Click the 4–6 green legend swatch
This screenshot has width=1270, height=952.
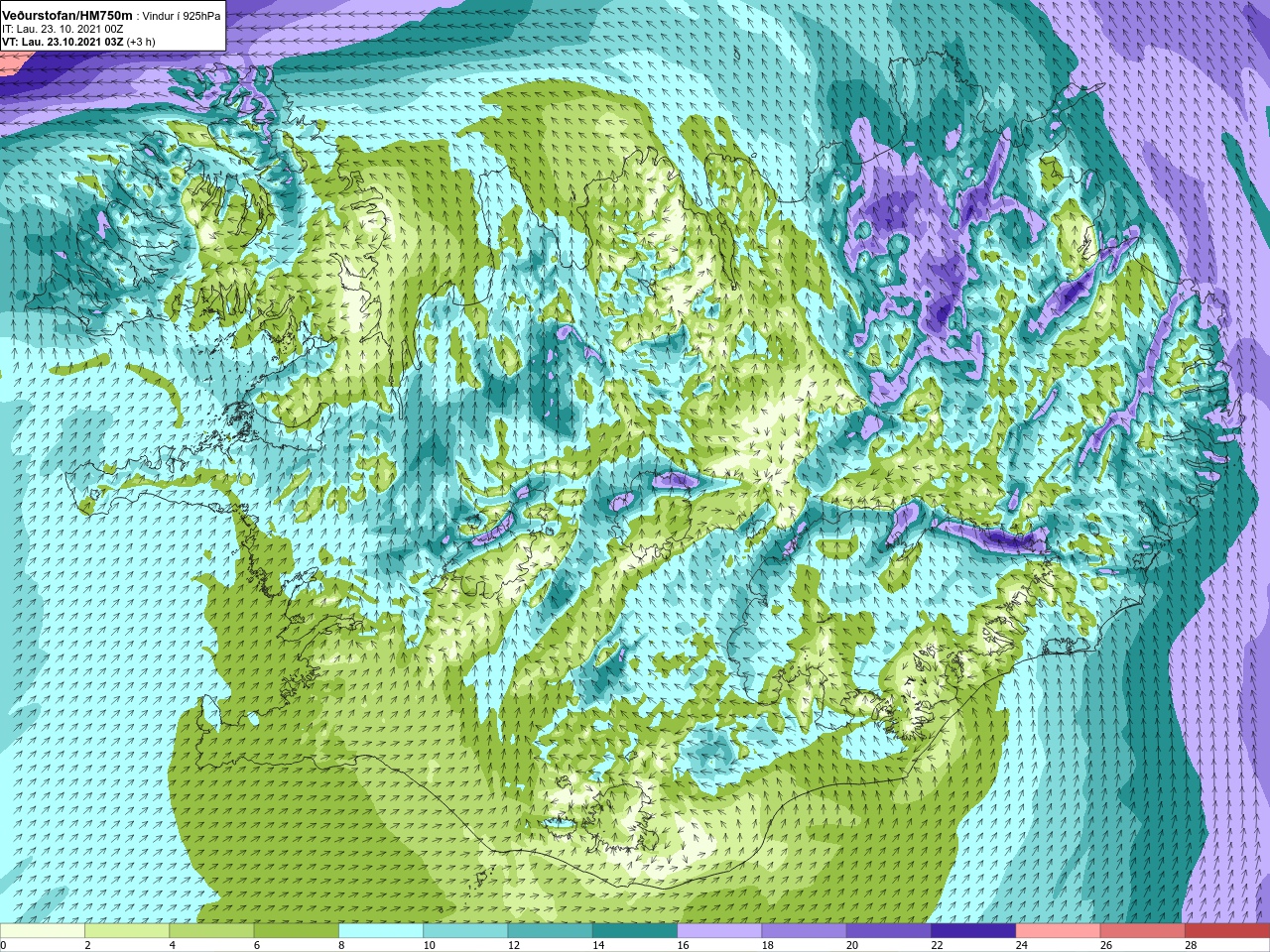click(211, 931)
